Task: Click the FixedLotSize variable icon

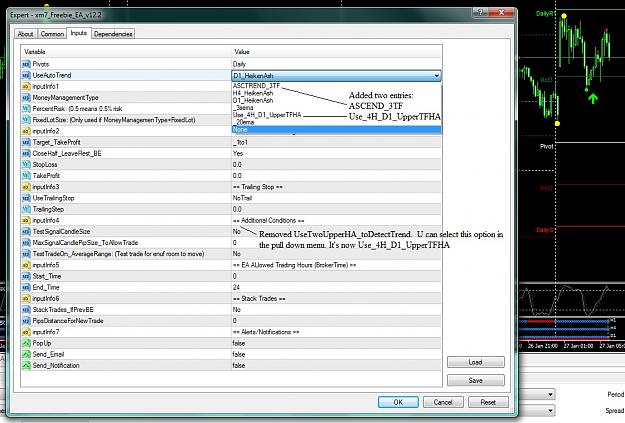Action: coord(26,120)
